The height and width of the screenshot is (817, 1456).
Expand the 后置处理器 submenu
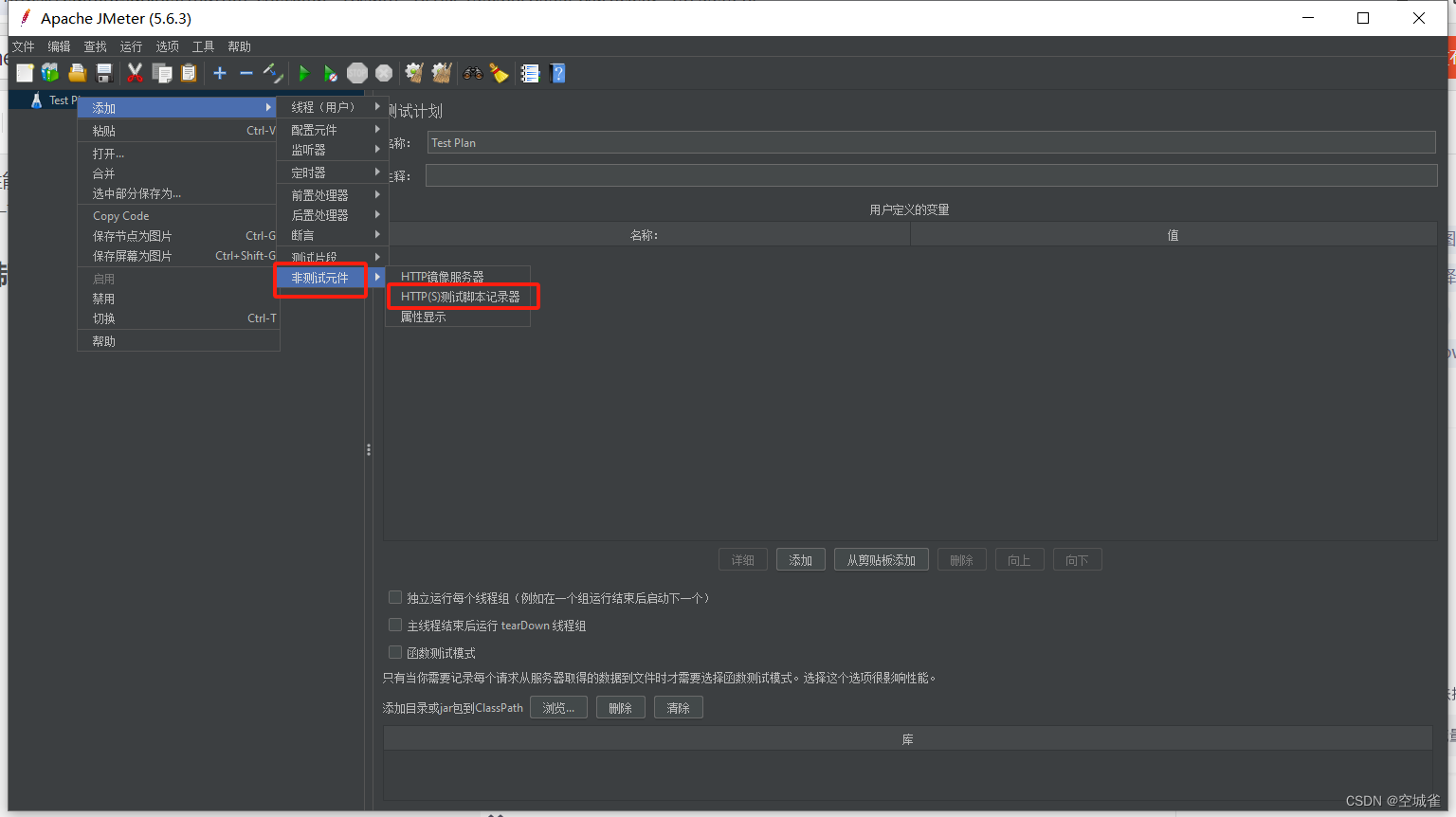(x=332, y=215)
